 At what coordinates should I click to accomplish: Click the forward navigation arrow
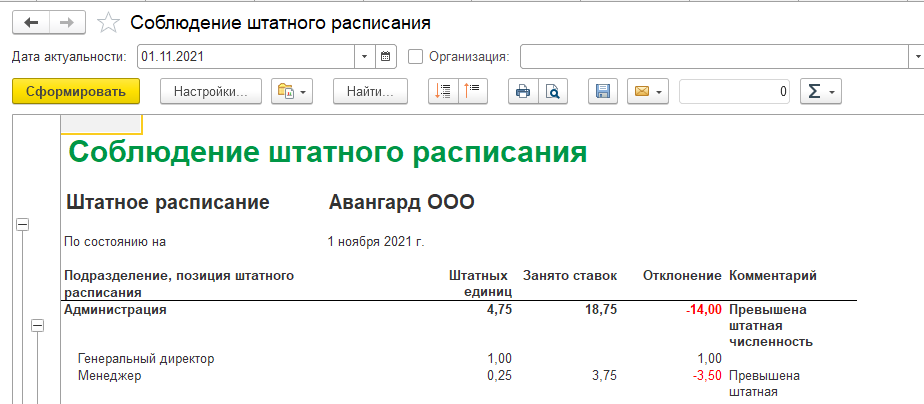pyautogui.click(x=67, y=22)
